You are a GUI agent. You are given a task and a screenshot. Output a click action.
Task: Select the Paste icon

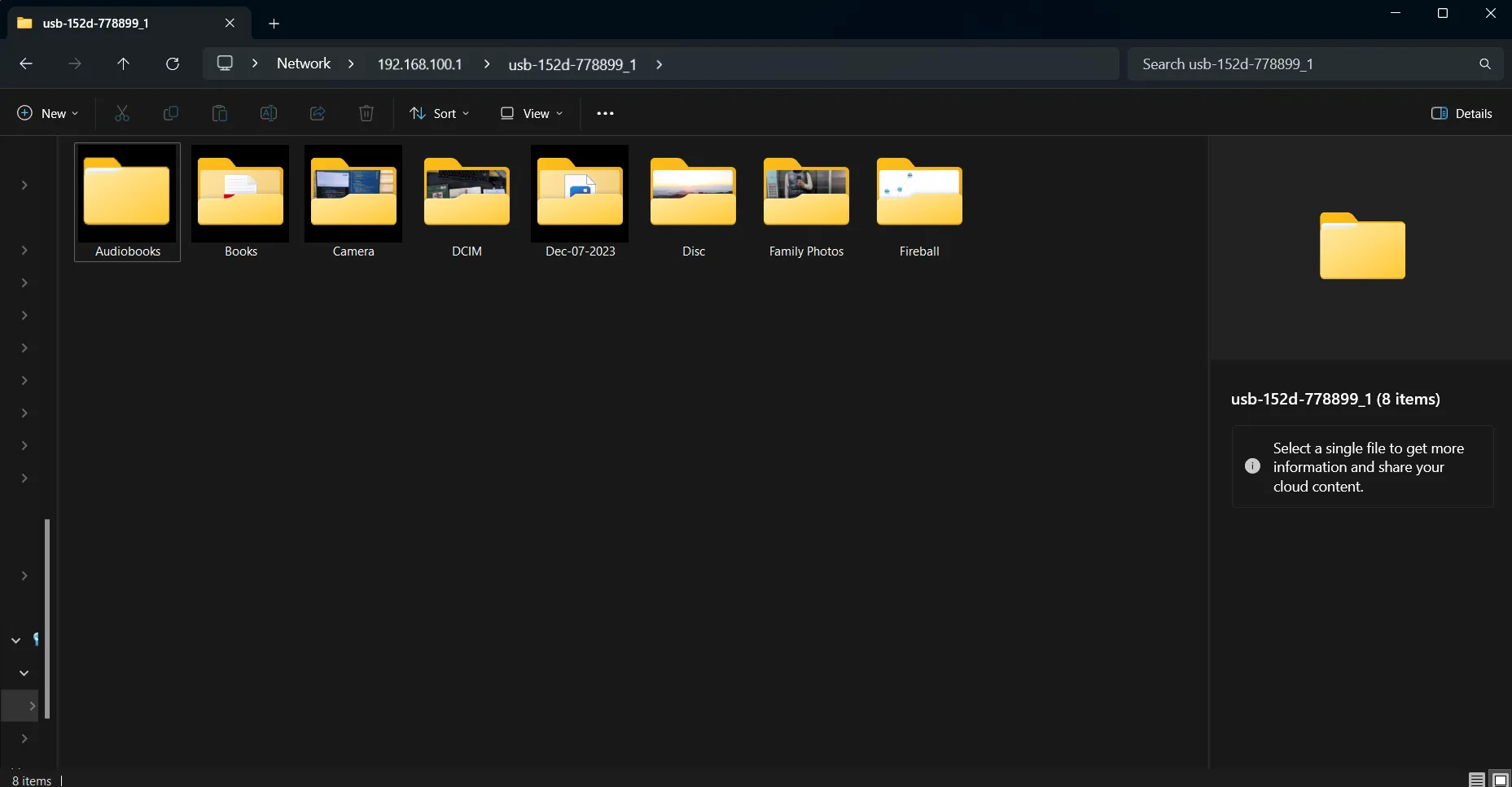pos(220,113)
